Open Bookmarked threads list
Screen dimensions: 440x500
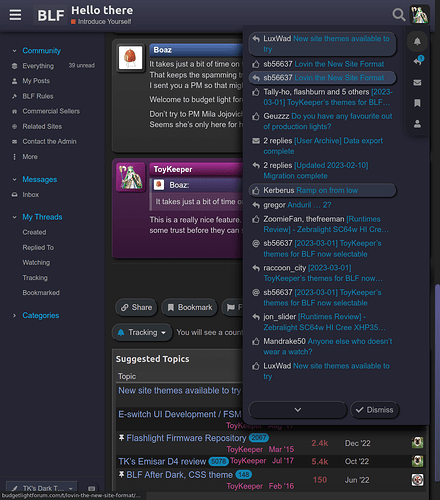click(x=41, y=293)
